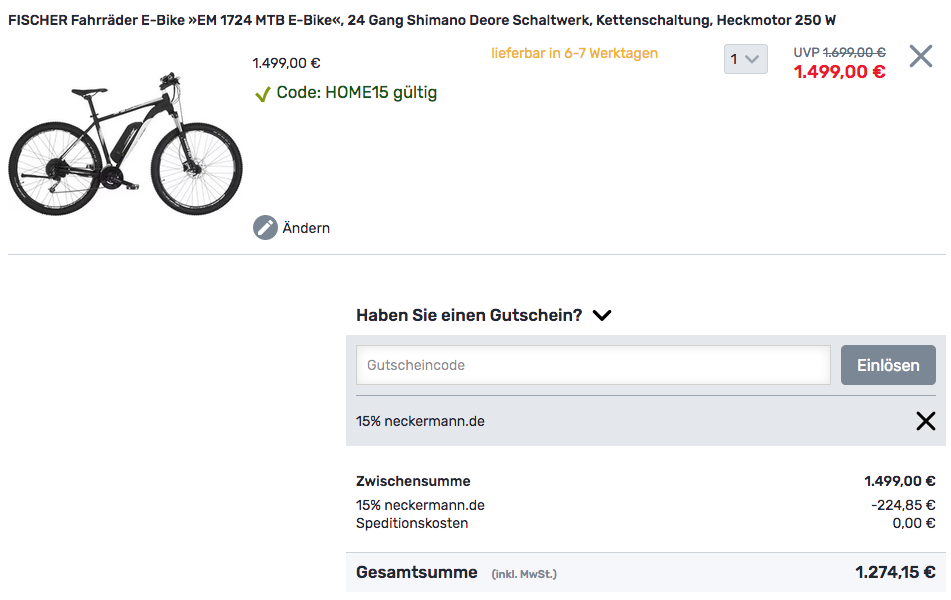Click the Zwischensumme label
Screen dimensions: 951x600
click(x=413, y=481)
